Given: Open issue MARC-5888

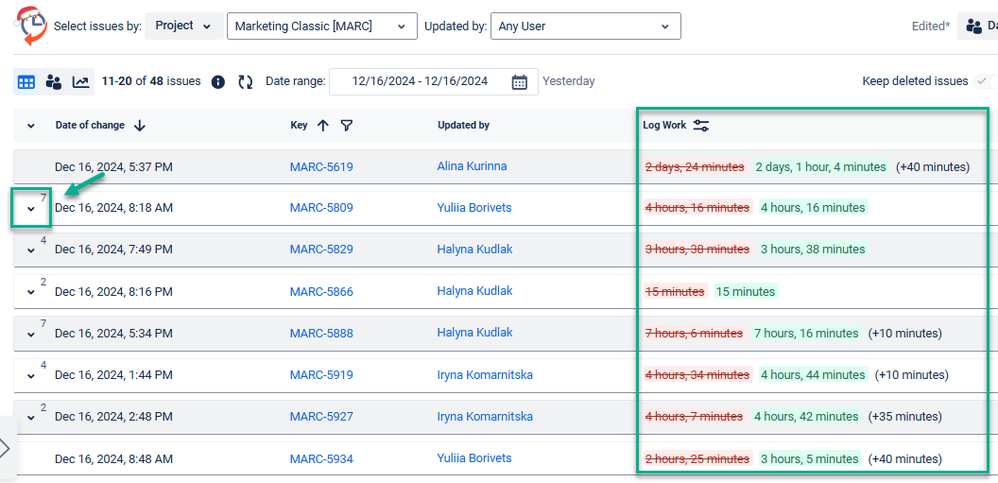Looking at the screenshot, I should coord(321,333).
